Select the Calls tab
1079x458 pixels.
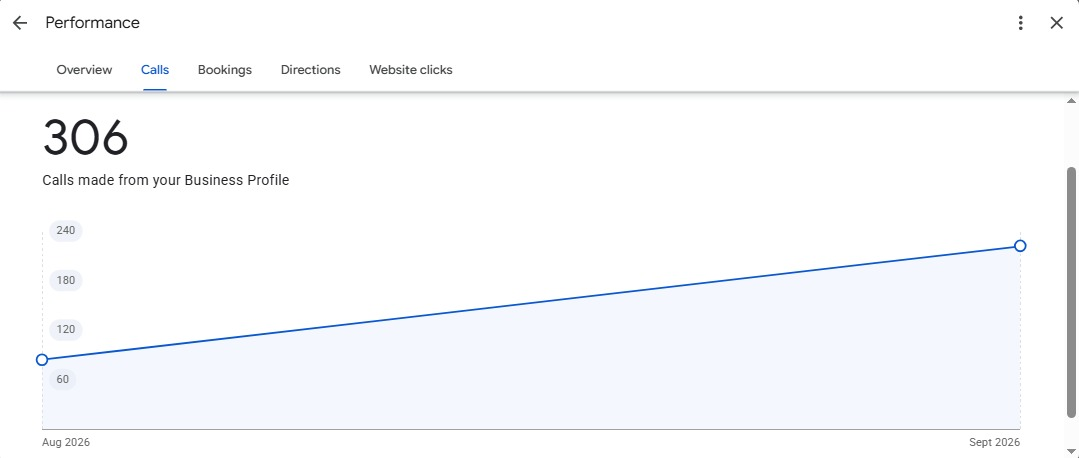[x=155, y=69]
